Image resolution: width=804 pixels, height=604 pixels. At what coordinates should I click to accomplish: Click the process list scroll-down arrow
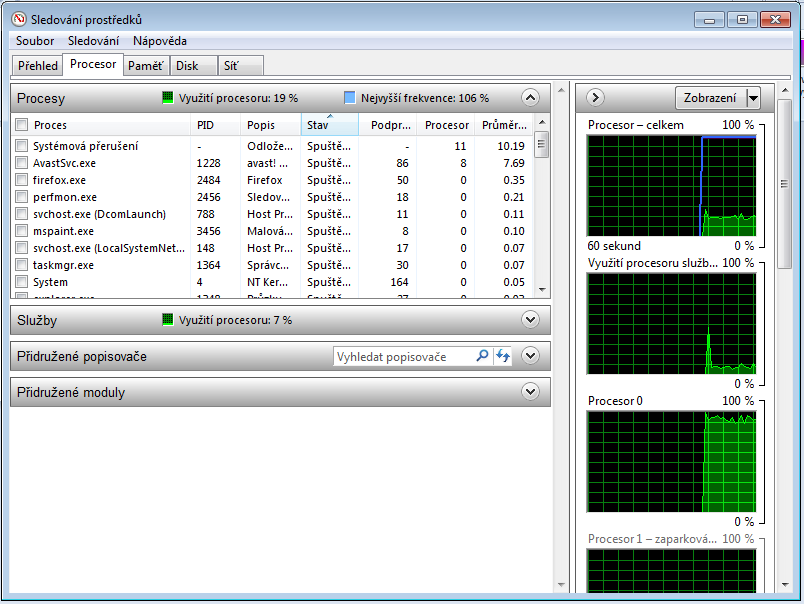tap(542, 290)
